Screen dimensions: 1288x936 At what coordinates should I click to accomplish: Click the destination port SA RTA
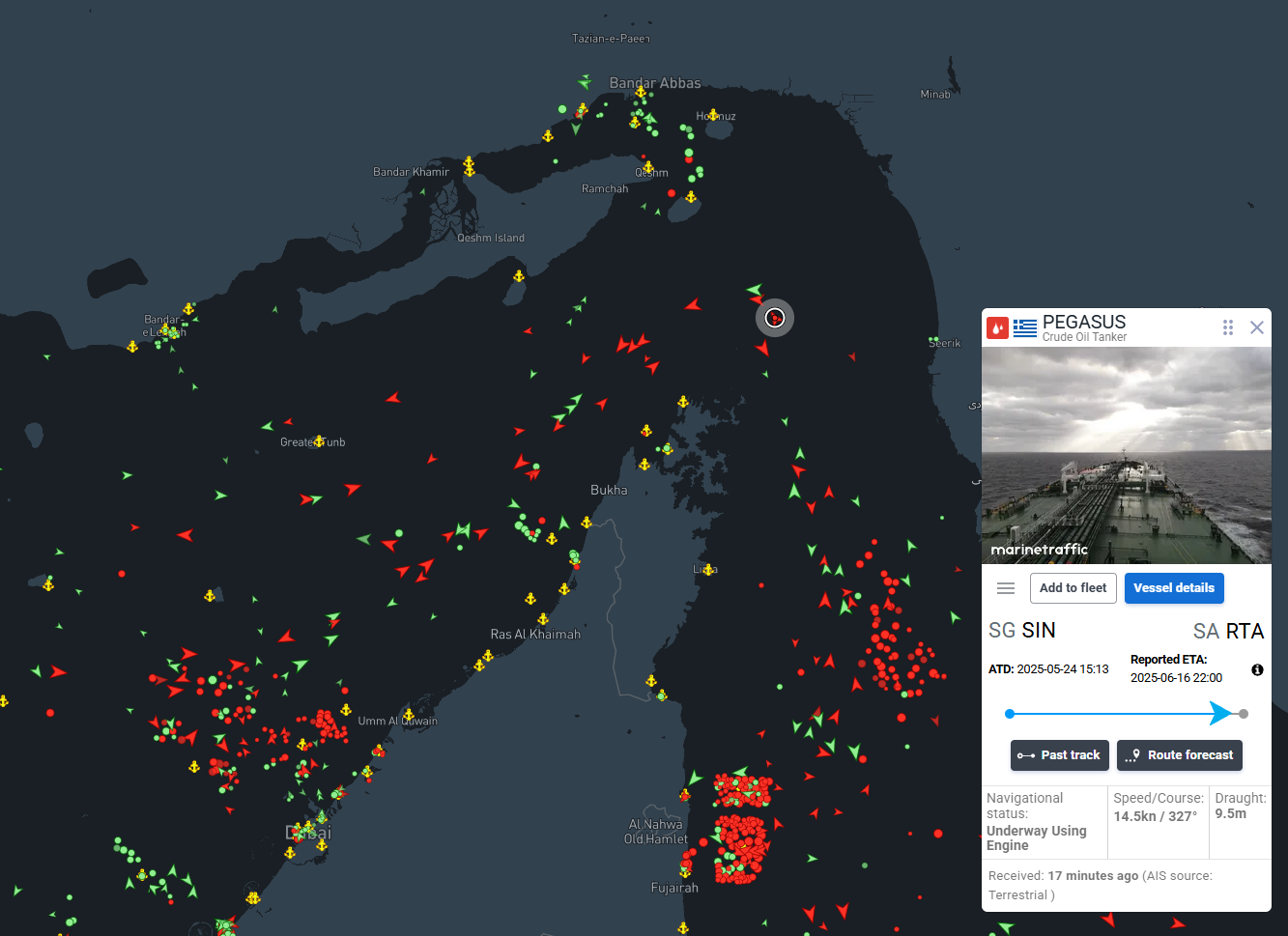coord(1228,632)
